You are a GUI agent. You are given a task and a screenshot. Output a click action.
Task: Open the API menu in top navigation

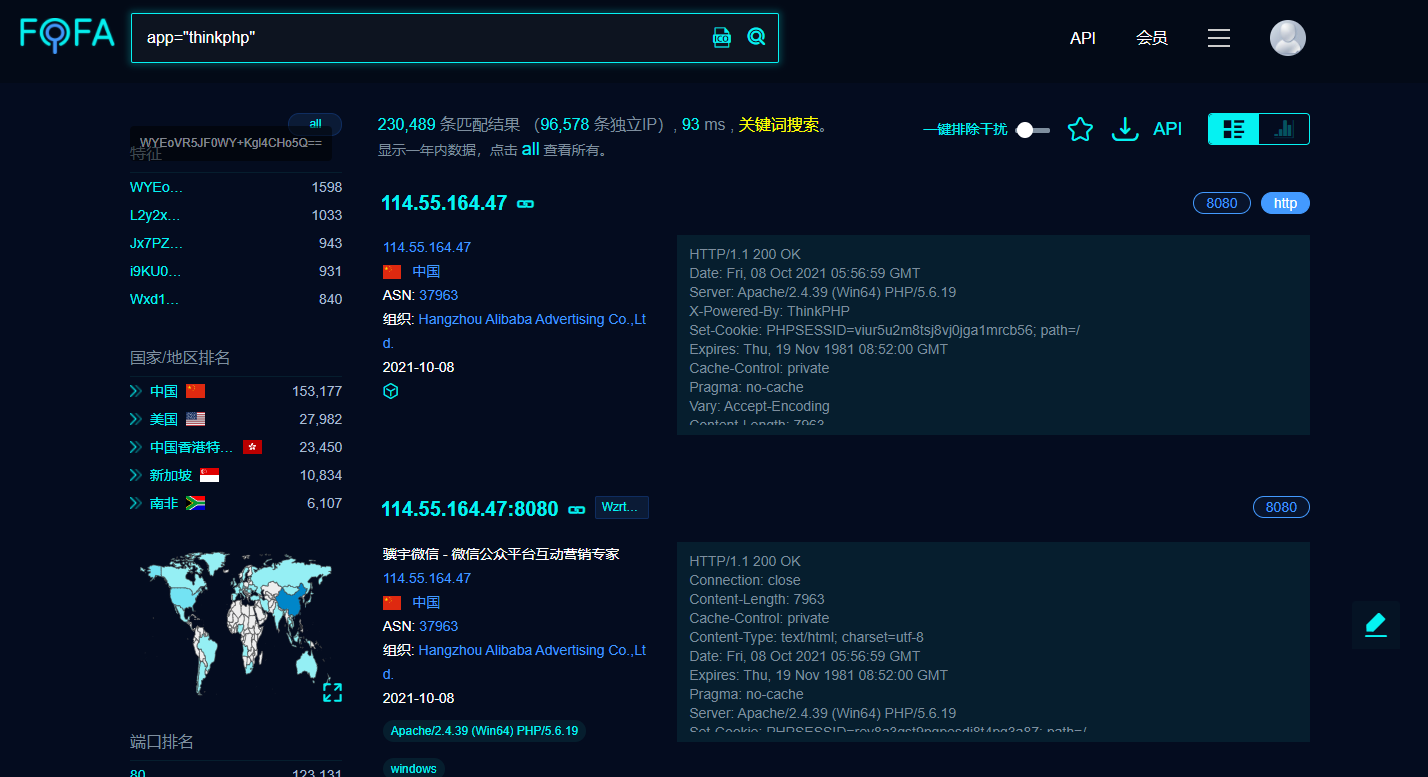tap(1083, 38)
